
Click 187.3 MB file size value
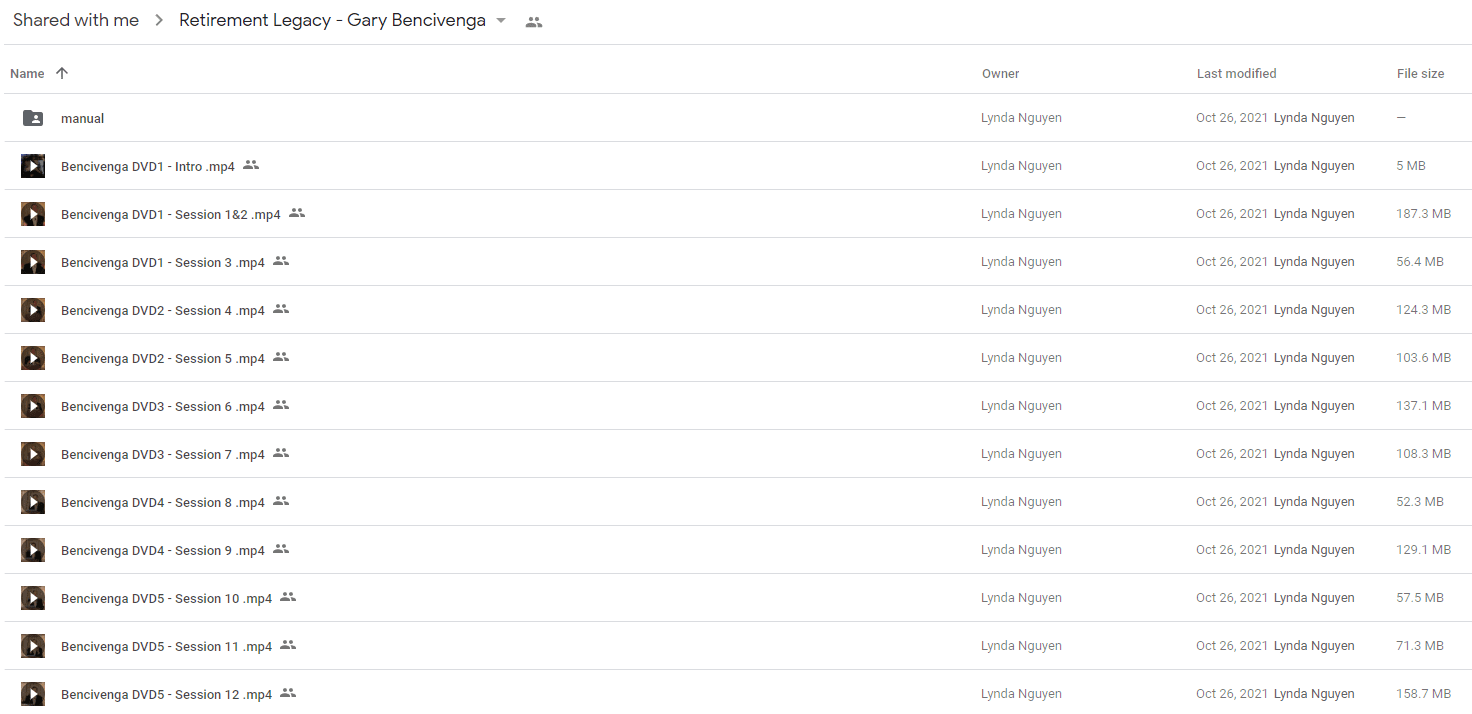[1423, 214]
